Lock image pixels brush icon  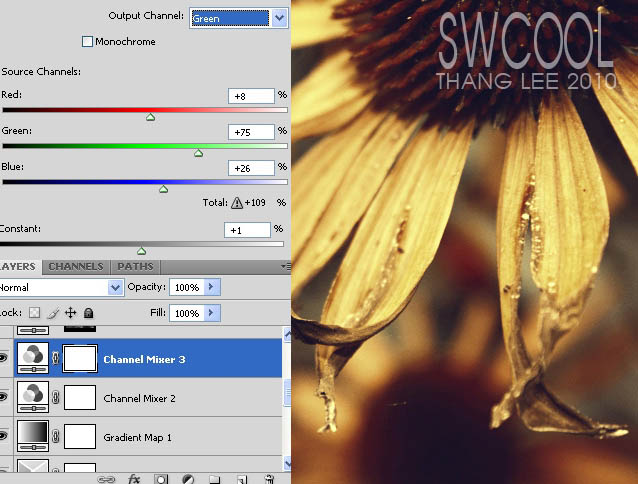coord(53,313)
